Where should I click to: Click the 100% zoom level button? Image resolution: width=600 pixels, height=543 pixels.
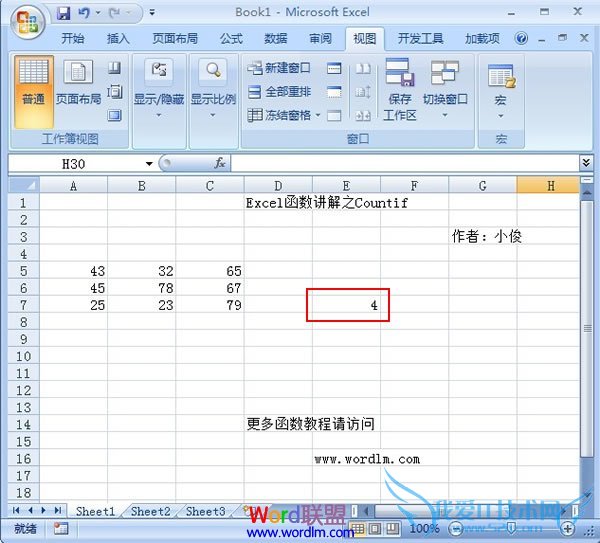(424, 529)
